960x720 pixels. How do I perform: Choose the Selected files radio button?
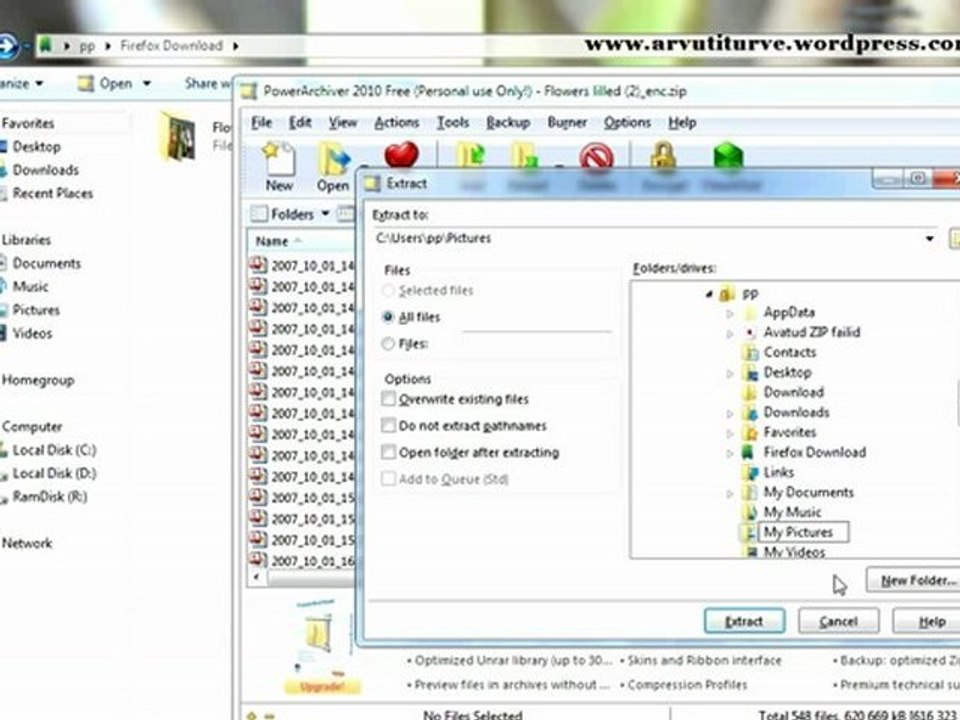388,291
